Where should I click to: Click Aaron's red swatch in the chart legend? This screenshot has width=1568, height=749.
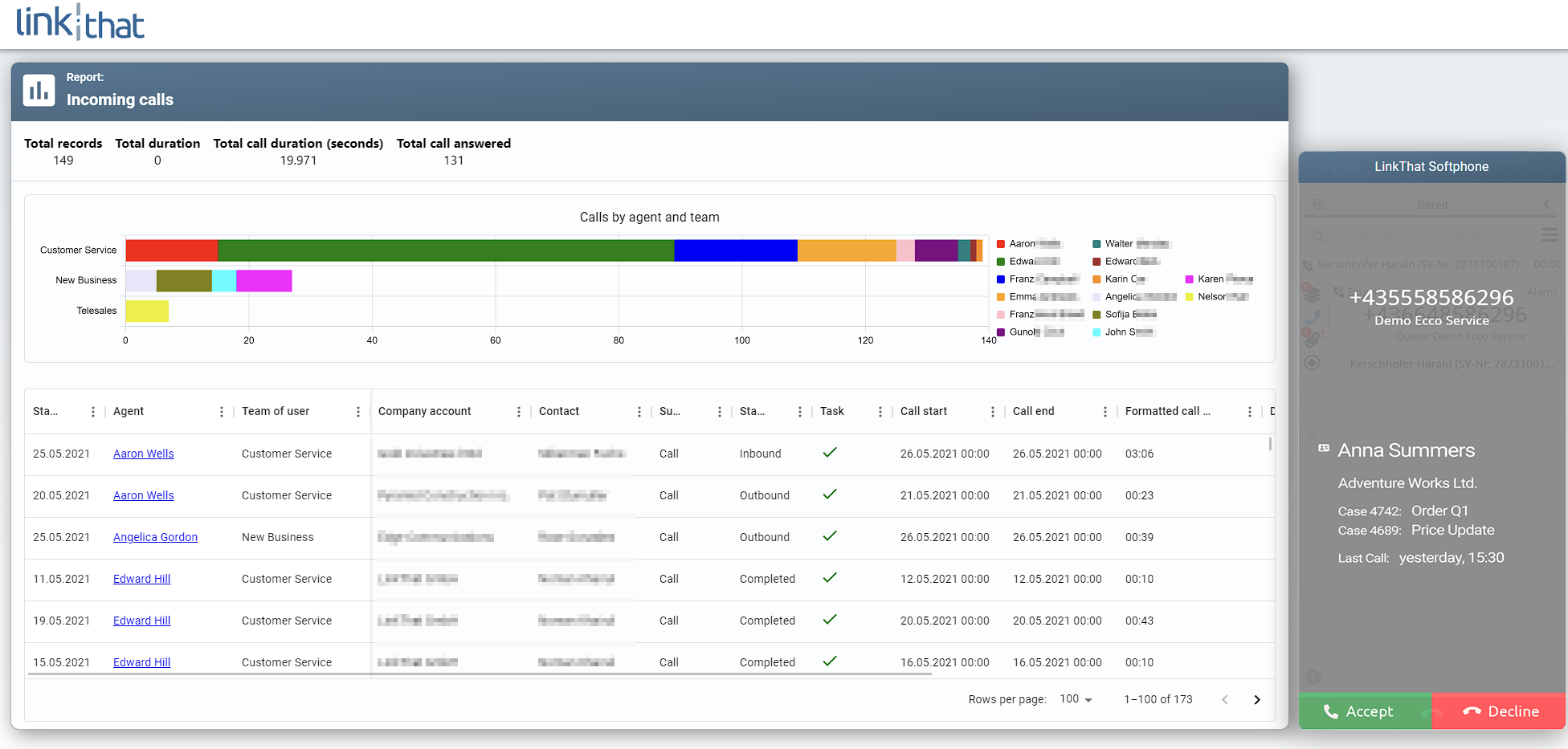[x=1000, y=243]
